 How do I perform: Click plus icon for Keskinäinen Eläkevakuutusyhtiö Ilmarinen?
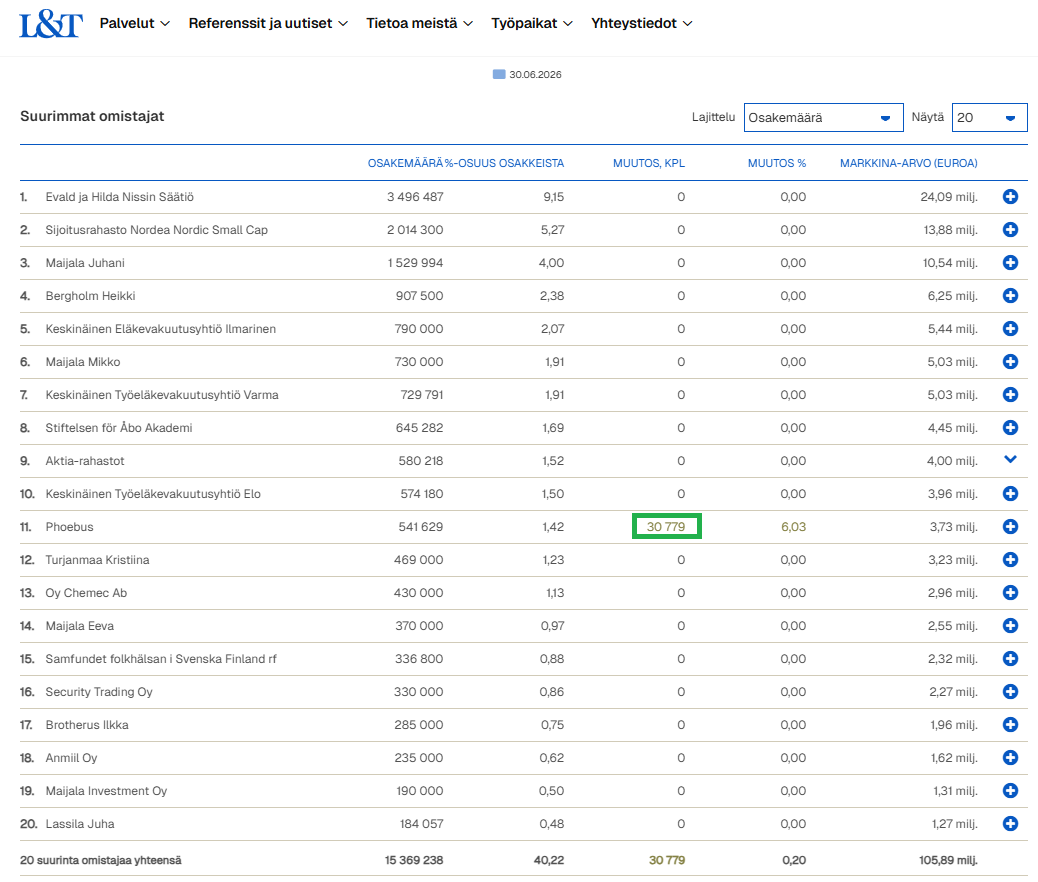click(1010, 328)
